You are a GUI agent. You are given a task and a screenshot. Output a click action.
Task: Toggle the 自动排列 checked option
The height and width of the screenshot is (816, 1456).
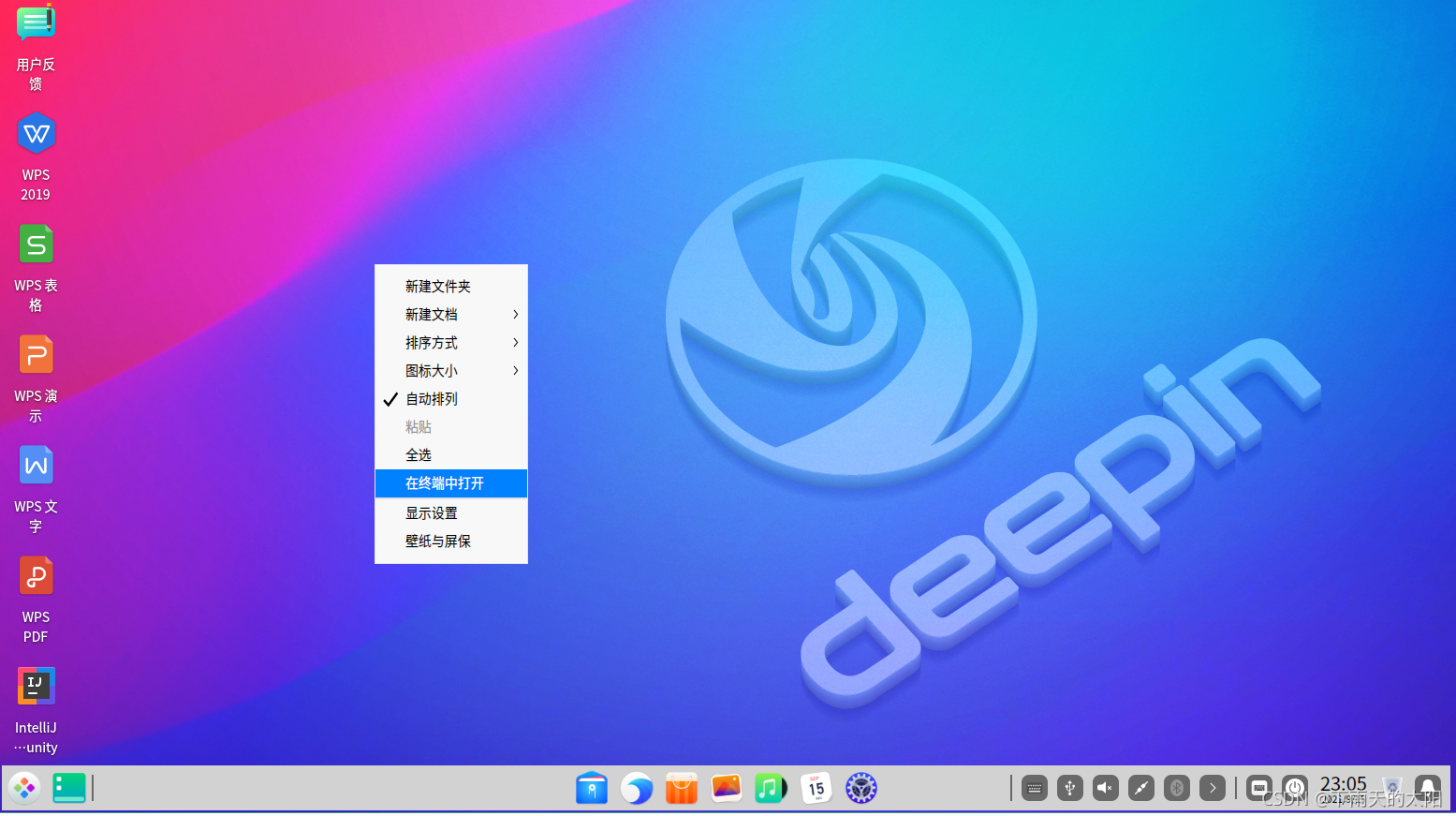click(x=451, y=399)
